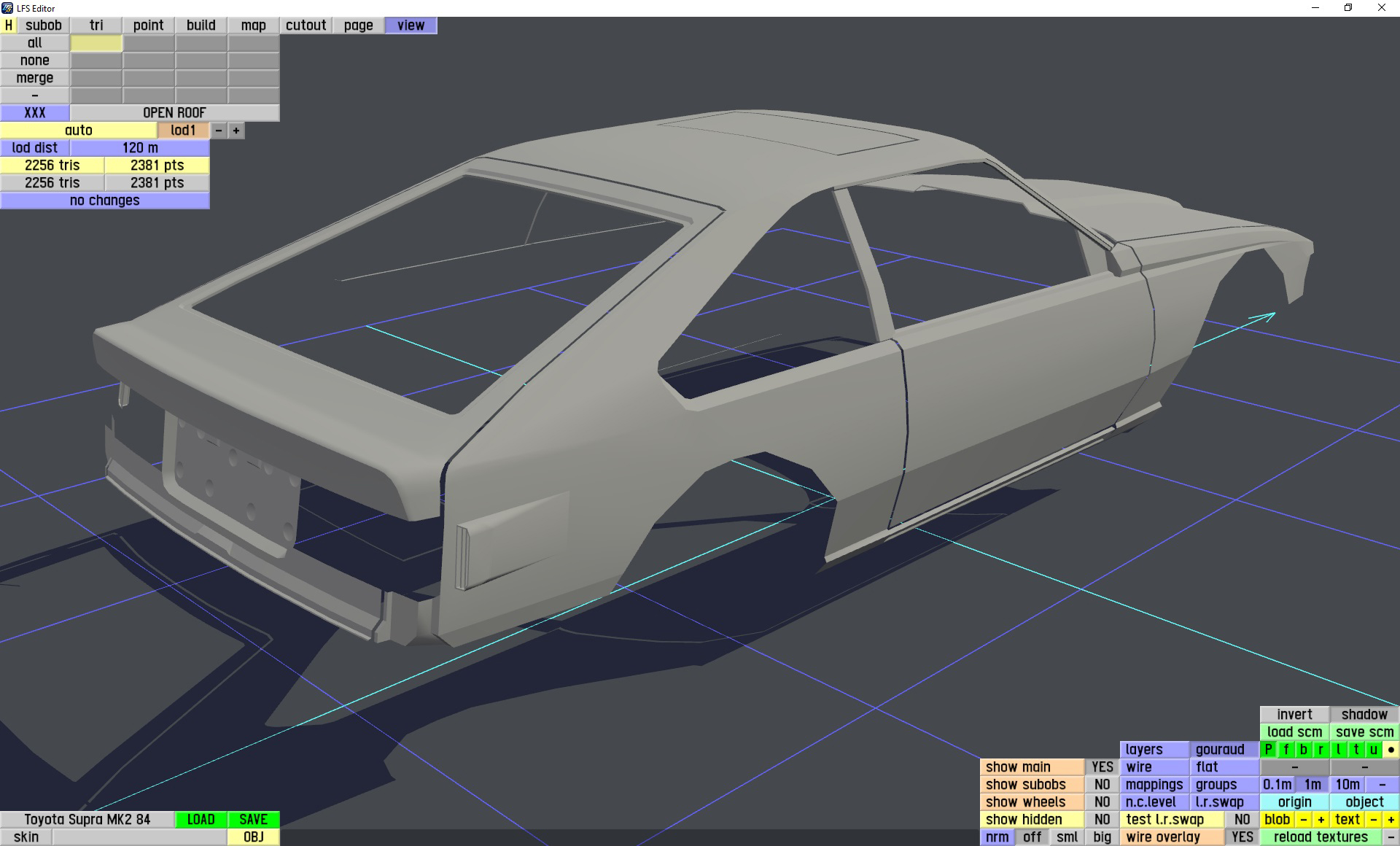
Task: Set grid size to 10m
Action: pyautogui.click(x=1347, y=784)
